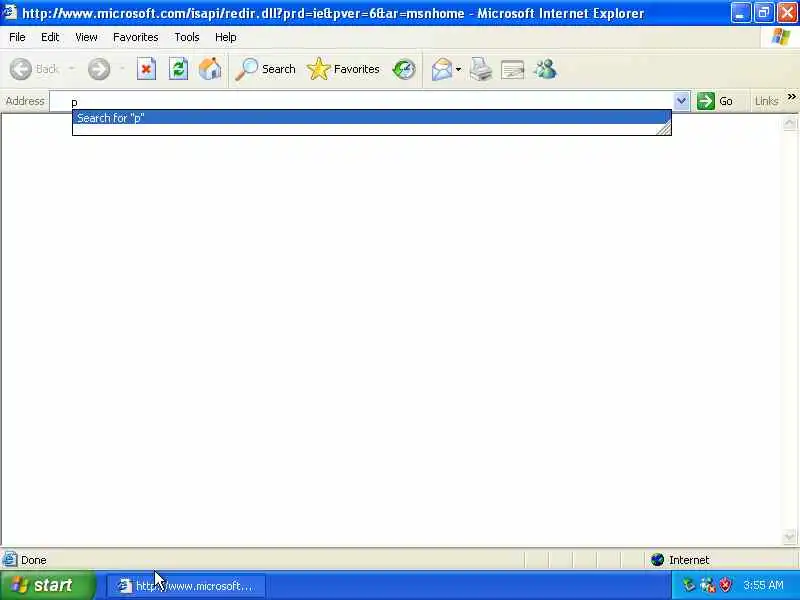800x600 pixels.
Task: Open the Edit menu
Action: (50, 37)
